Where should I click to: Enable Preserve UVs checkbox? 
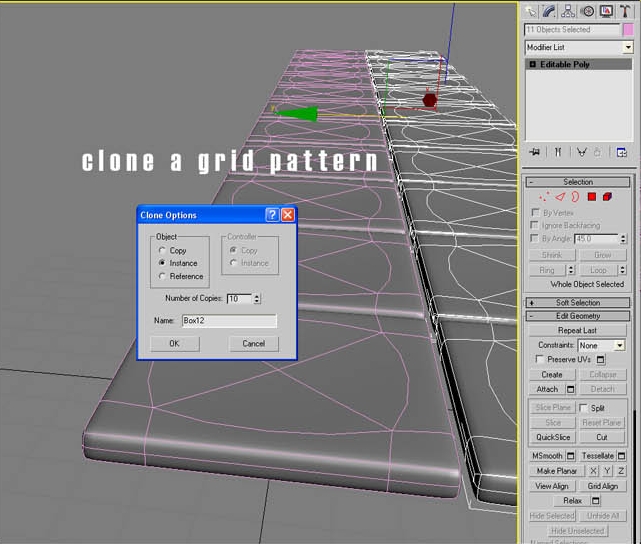coord(540,359)
